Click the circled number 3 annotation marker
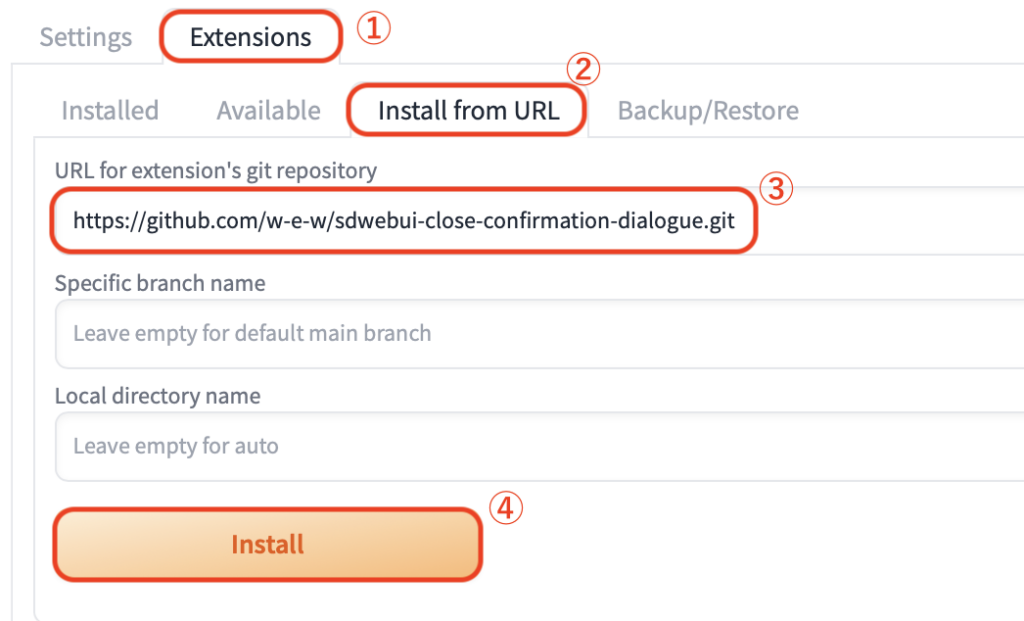Screen dimensions: 1024x621 tap(776, 189)
